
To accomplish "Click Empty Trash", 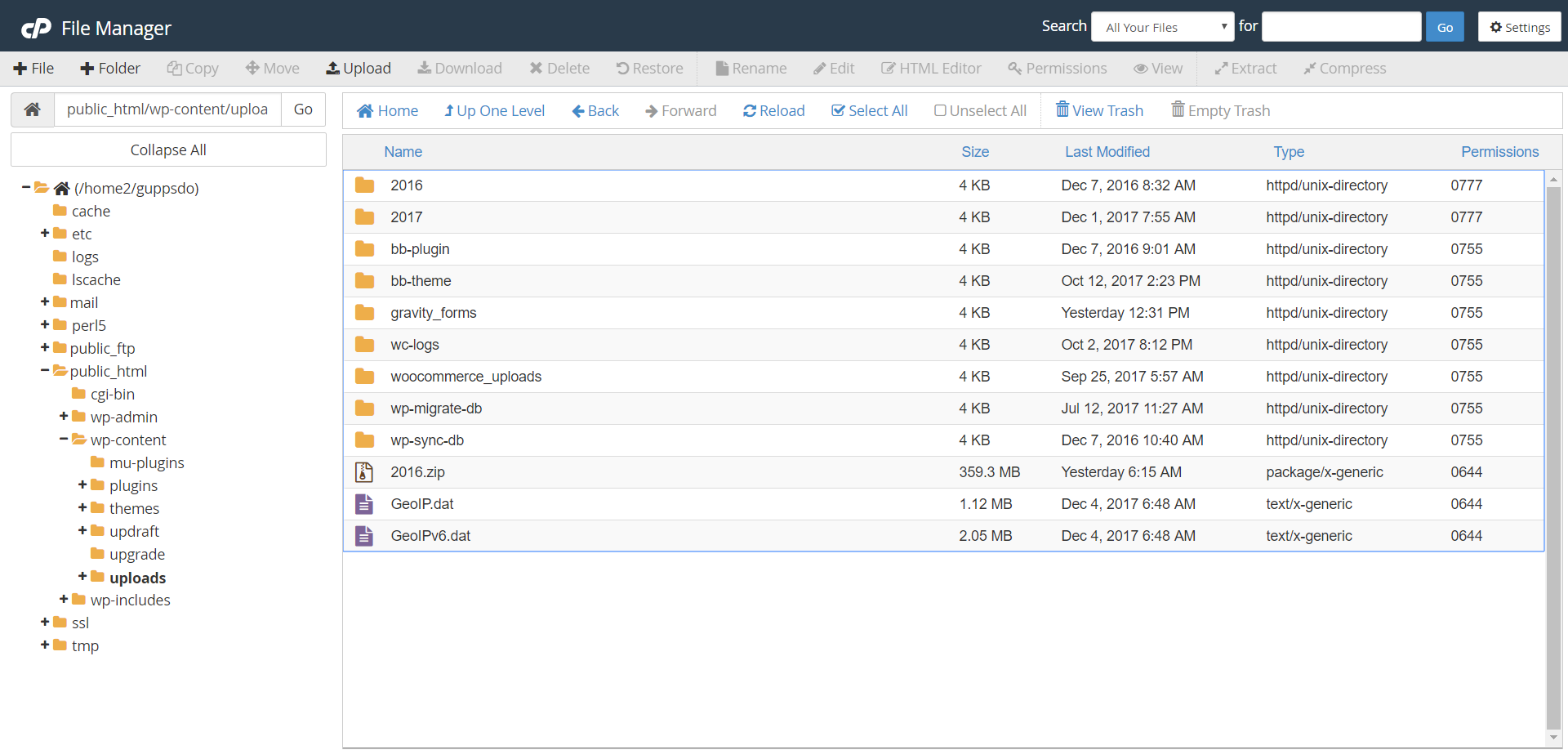I will [1221, 110].
